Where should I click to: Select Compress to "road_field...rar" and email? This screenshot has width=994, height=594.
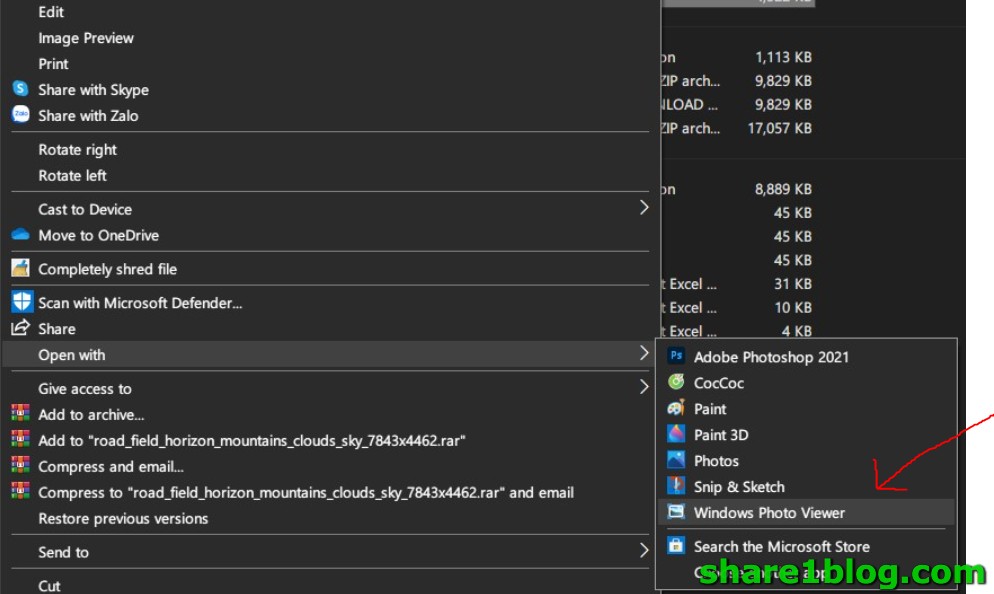(x=306, y=493)
